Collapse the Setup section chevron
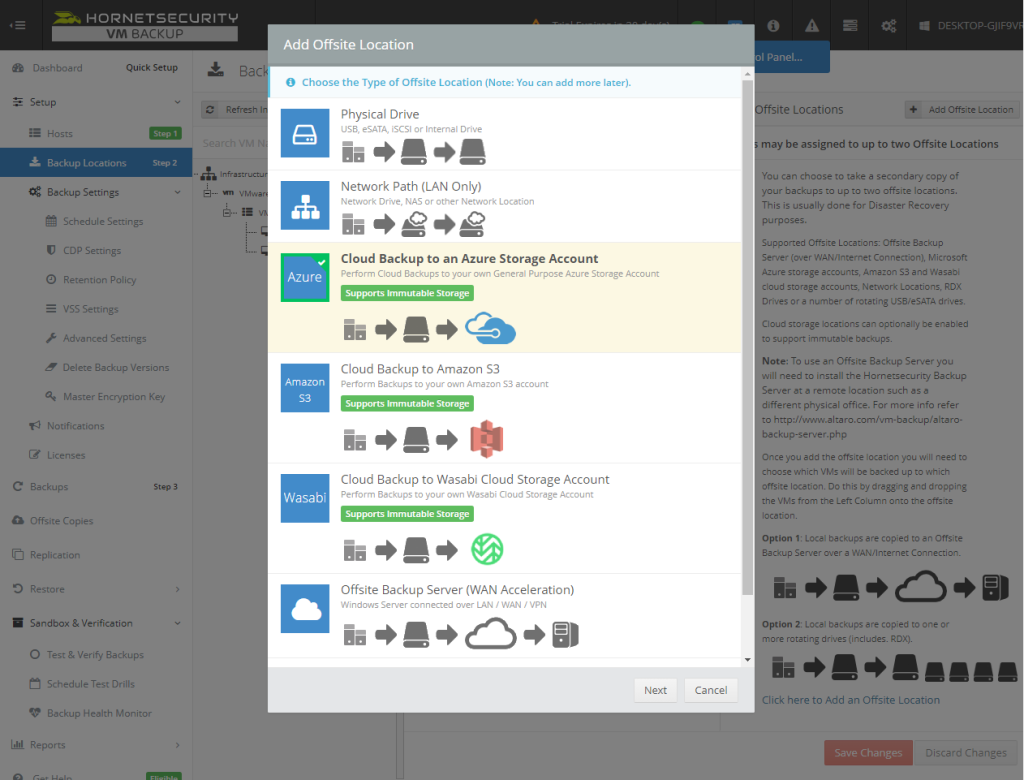 [x=178, y=102]
